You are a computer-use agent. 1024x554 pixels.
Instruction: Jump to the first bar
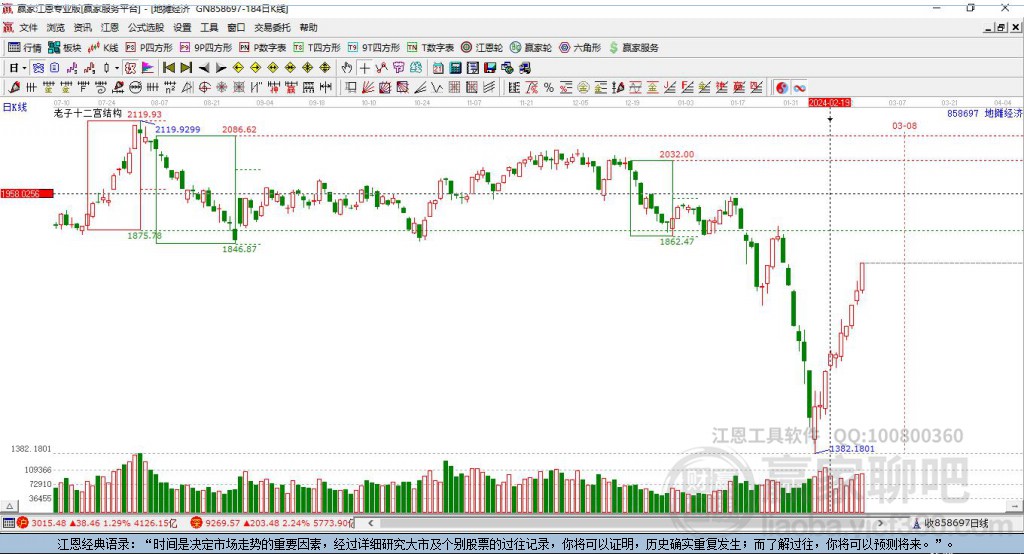(168, 68)
